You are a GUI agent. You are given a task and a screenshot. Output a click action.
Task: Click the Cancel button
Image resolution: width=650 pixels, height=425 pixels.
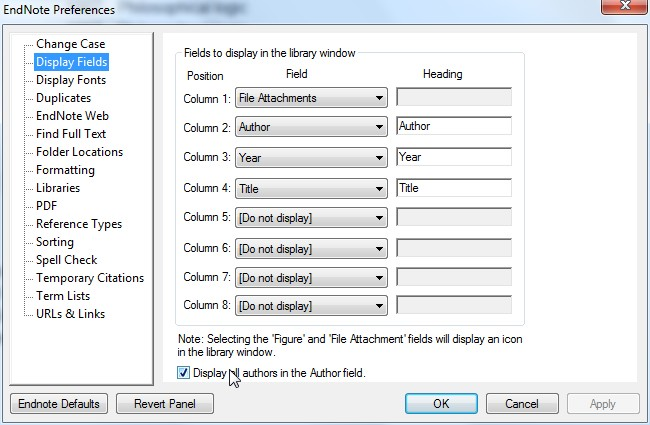point(522,404)
